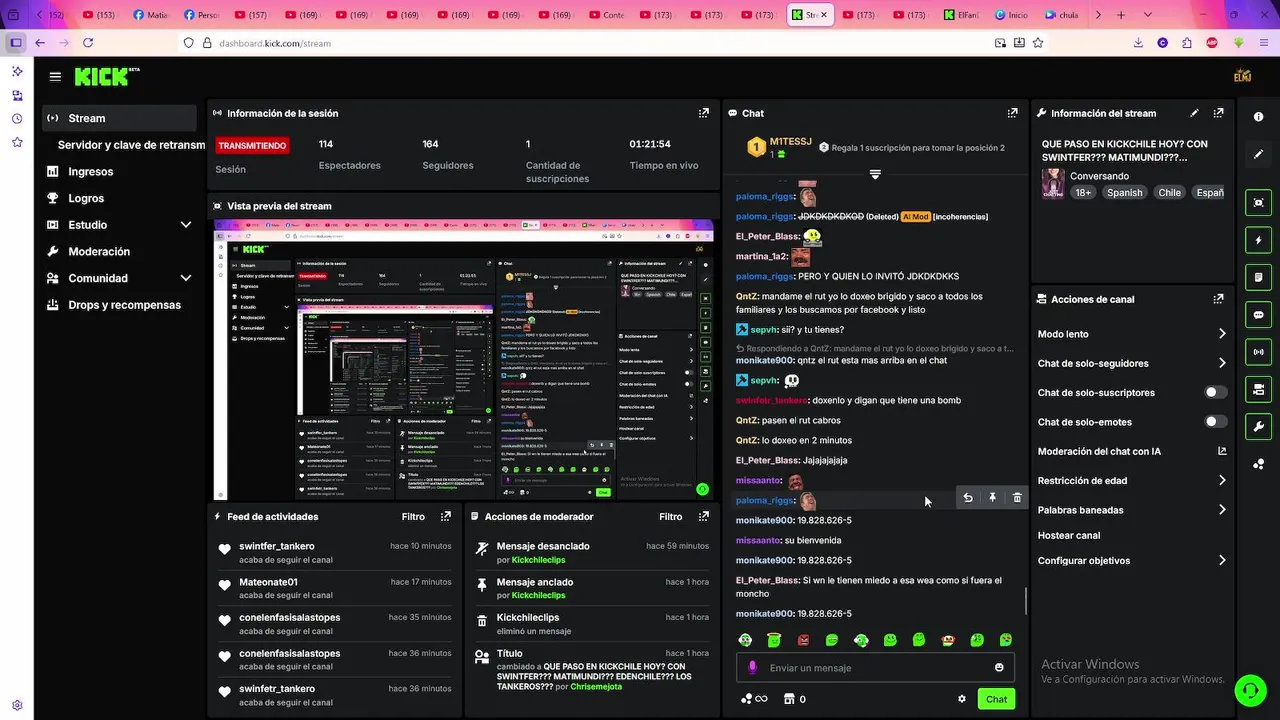Open chat settings gear icon
The image size is (1280, 720).
(962, 699)
